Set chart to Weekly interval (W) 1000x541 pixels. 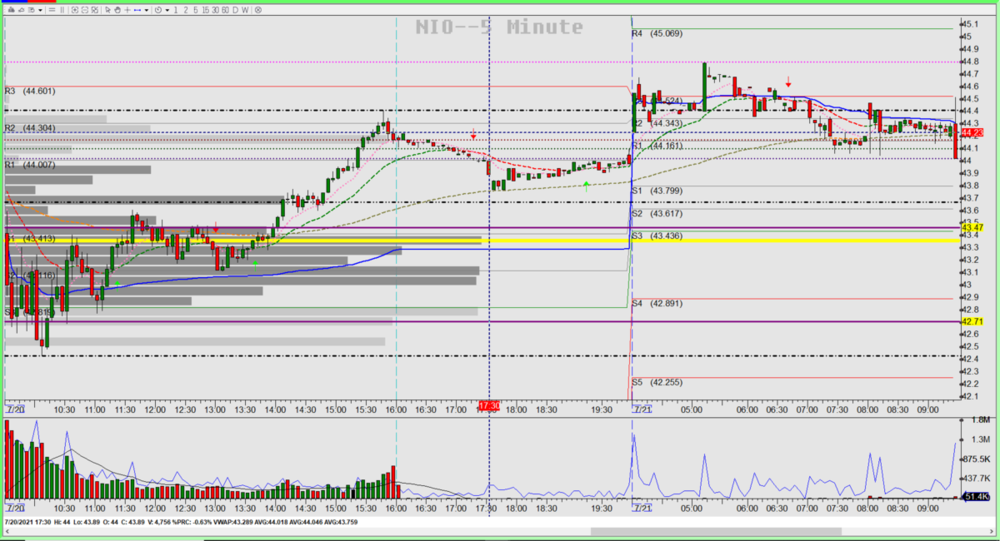click(245, 10)
